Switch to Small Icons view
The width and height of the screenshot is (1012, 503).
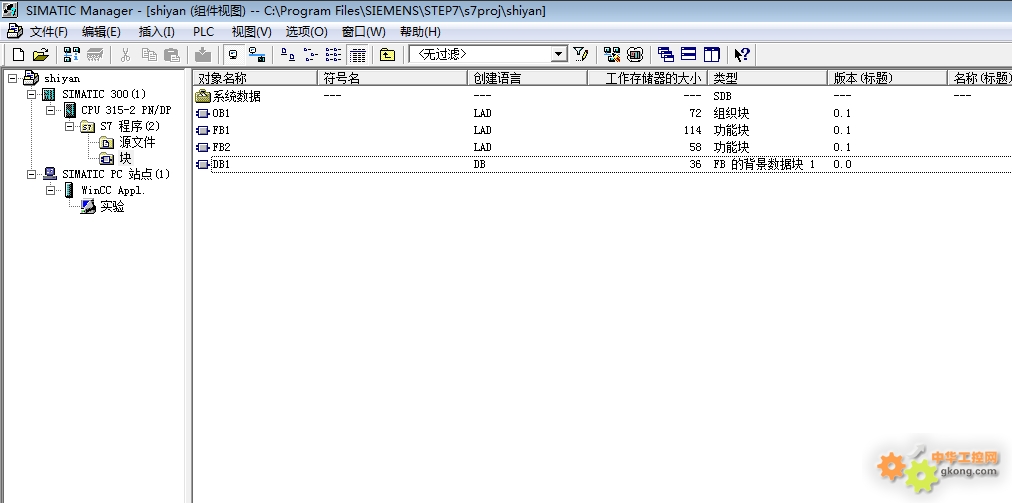[310, 55]
